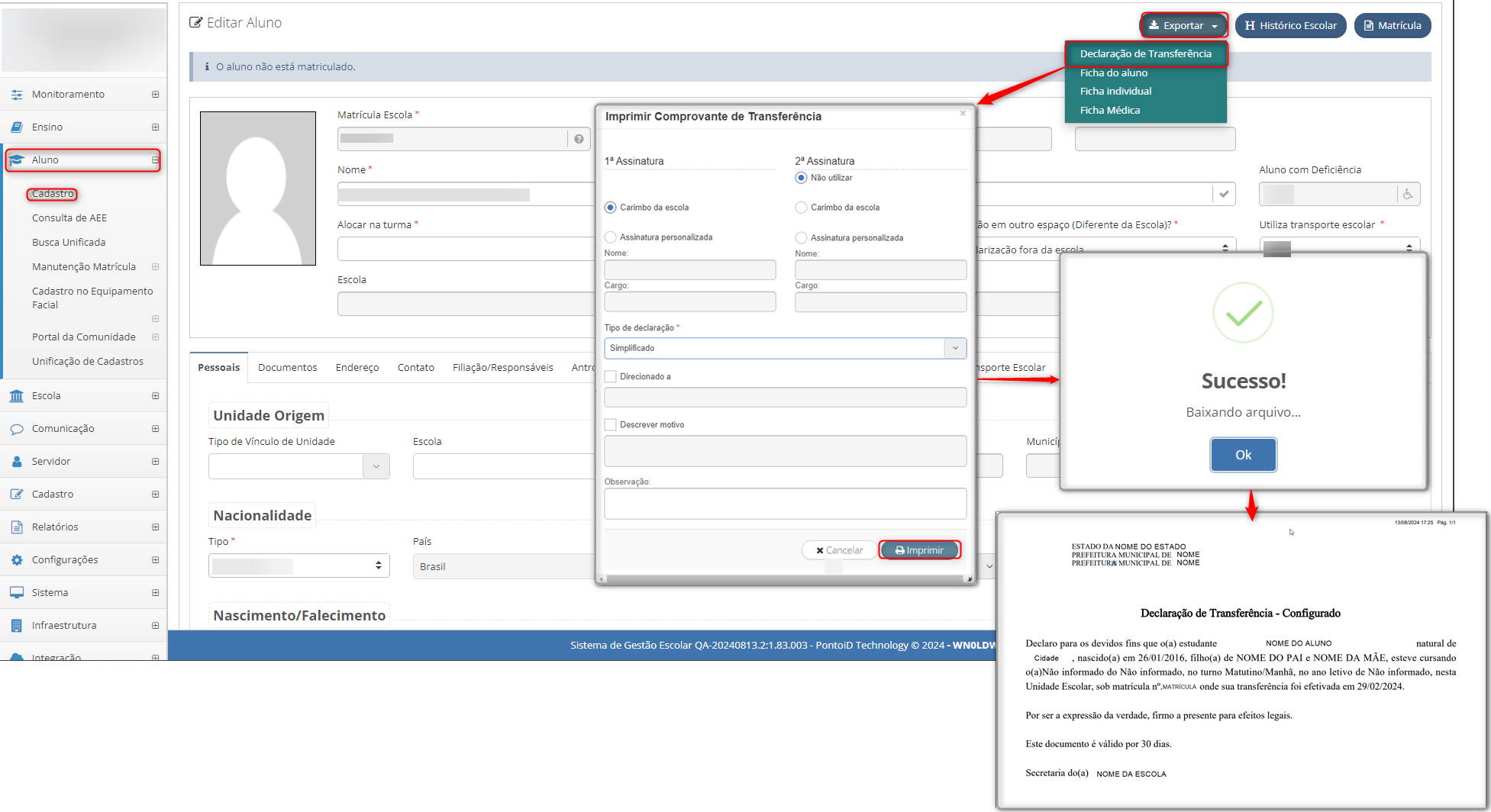Open the Utiliza transporte escolar selector
The image size is (1491, 812).
[x=1339, y=247]
